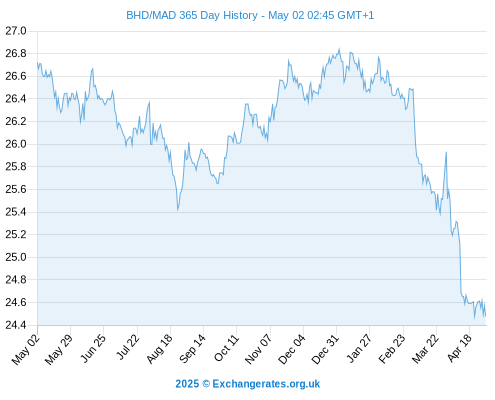Viewport: 495px width, 400px height.
Task: Click the 27.0 y-axis value label
Action: point(16,31)
